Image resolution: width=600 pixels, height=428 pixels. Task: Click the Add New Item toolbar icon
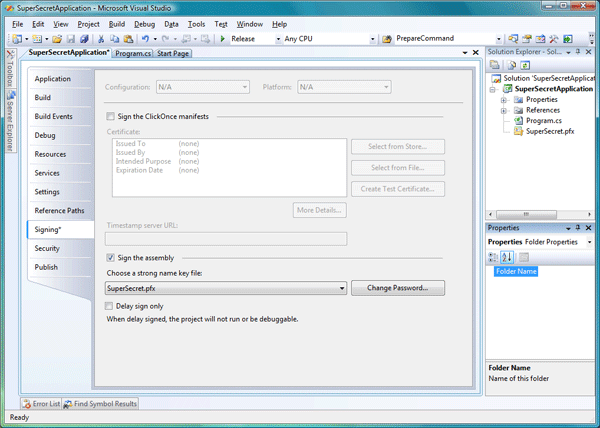37,39
